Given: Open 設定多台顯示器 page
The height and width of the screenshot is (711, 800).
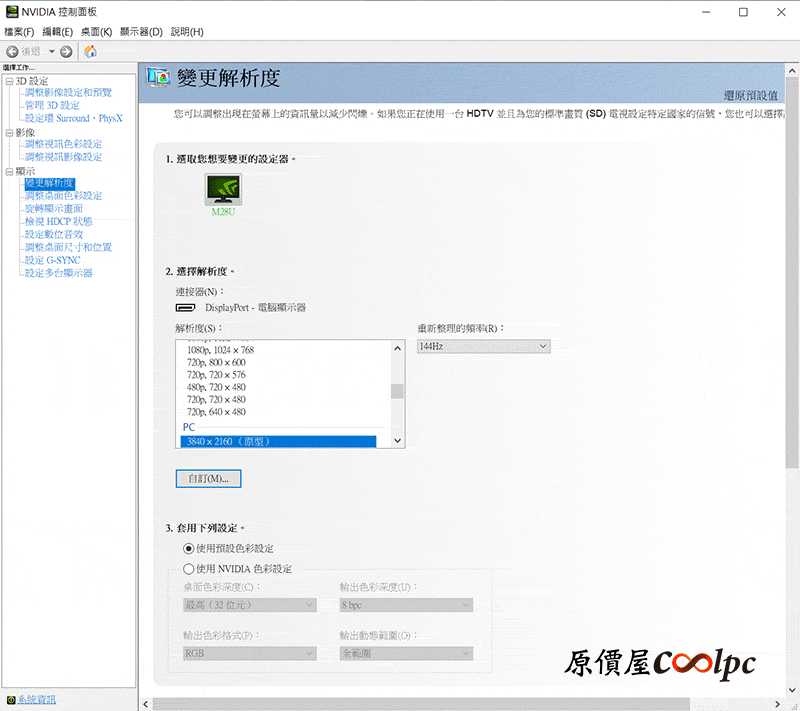Looking at the screenshot, I should [59, 273].
